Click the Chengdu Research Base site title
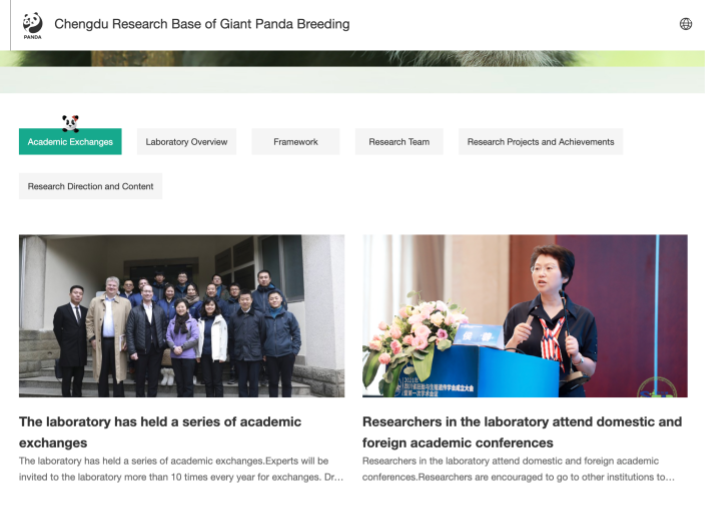 tap(202, 24)
